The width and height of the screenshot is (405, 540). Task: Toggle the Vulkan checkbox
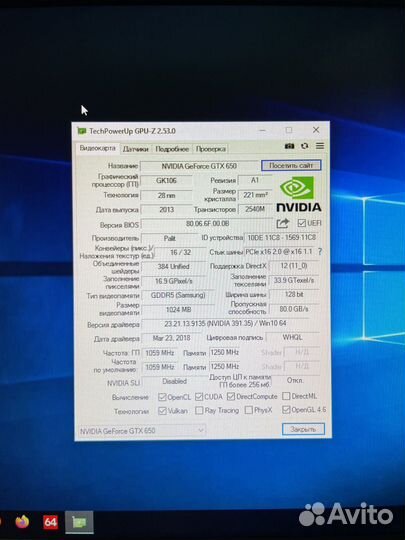pyautogui.click(x=162, y=411)
